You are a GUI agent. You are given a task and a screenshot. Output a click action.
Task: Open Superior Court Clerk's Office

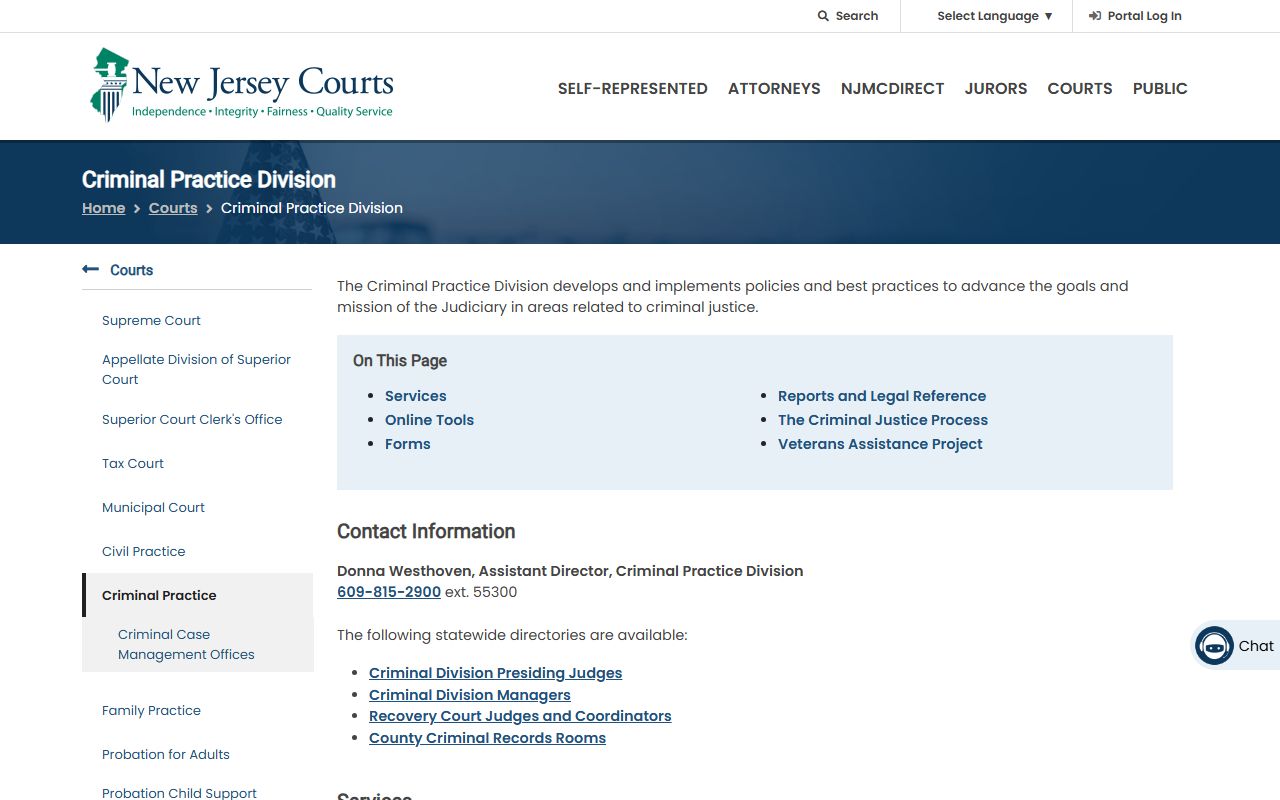(x=192, y=419)
